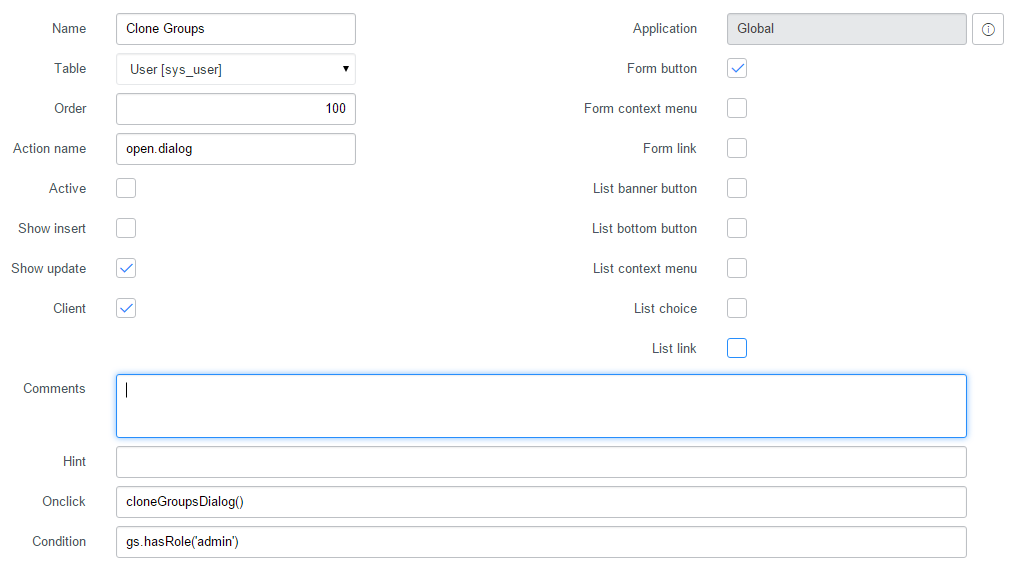1014x563 pixels.
Task: Edit the Onclick field with cloneGroupsDialog()
Action: coord(541,502)
